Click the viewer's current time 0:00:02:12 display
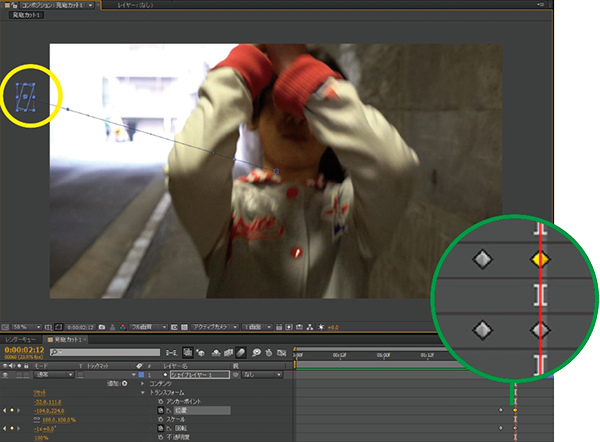 [80, 327]
